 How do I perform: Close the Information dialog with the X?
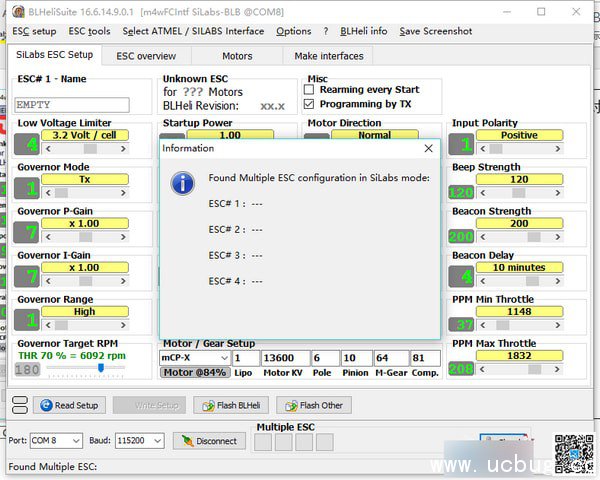pyautogui.click(x=428, y=148)
